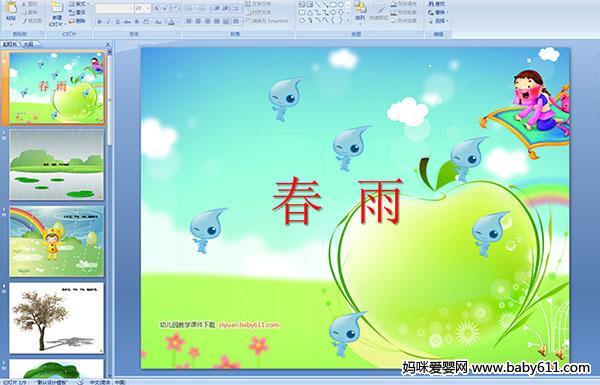This screenshot has height=385, width=600.
Task: Select the bare tree slide thumbnail
Action: point(57,318)
